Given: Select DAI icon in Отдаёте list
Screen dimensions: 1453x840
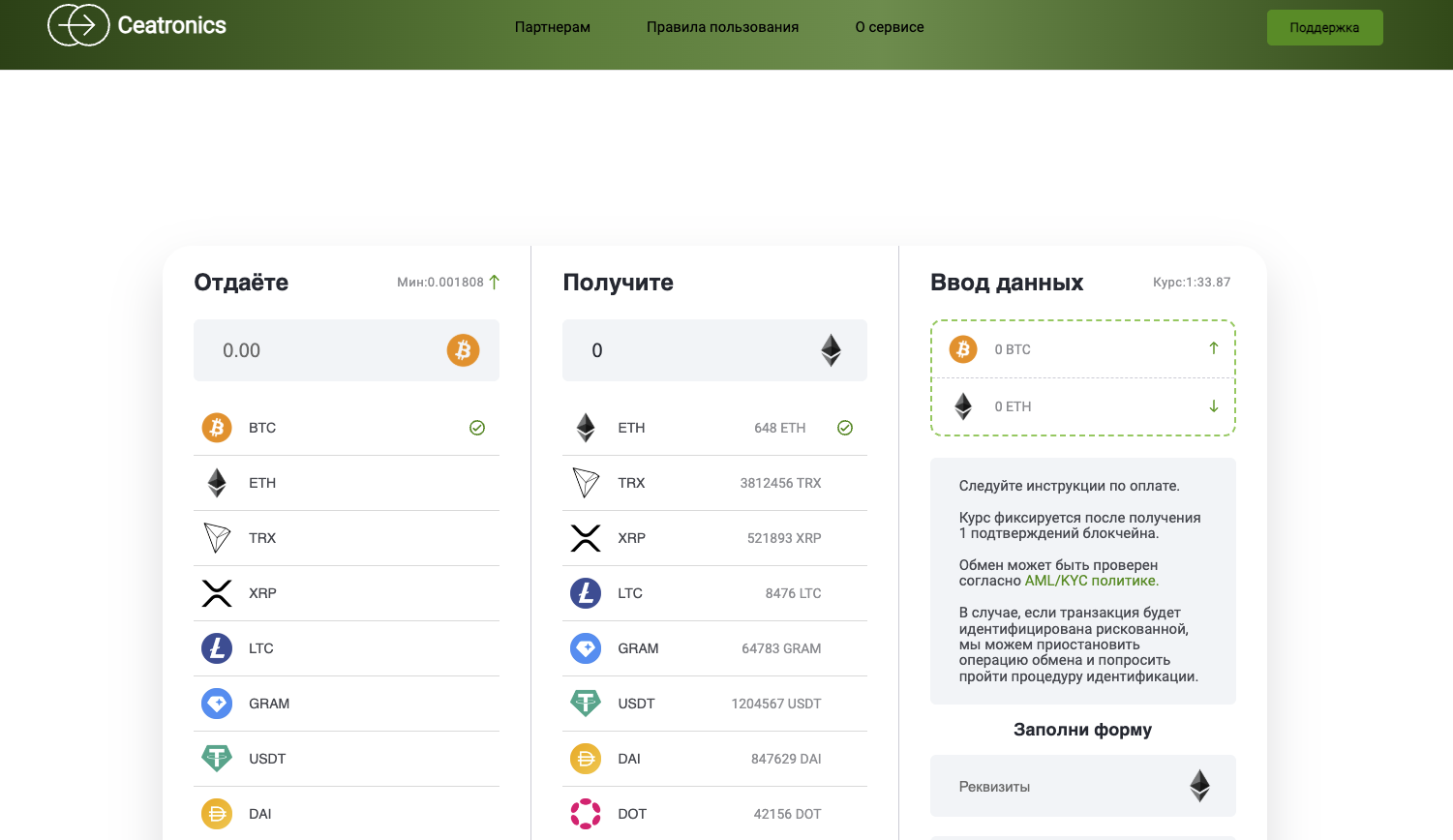Looking at the screenshot, I should pyautogui.click(x=217, y=814).
